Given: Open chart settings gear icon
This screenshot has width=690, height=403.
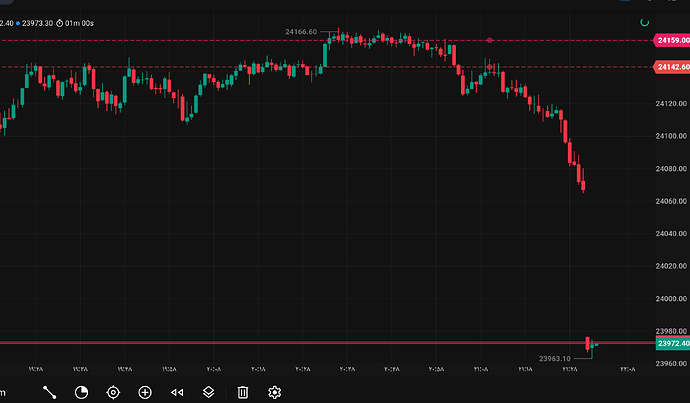Looking at the screenshot, I should [275, 392].
